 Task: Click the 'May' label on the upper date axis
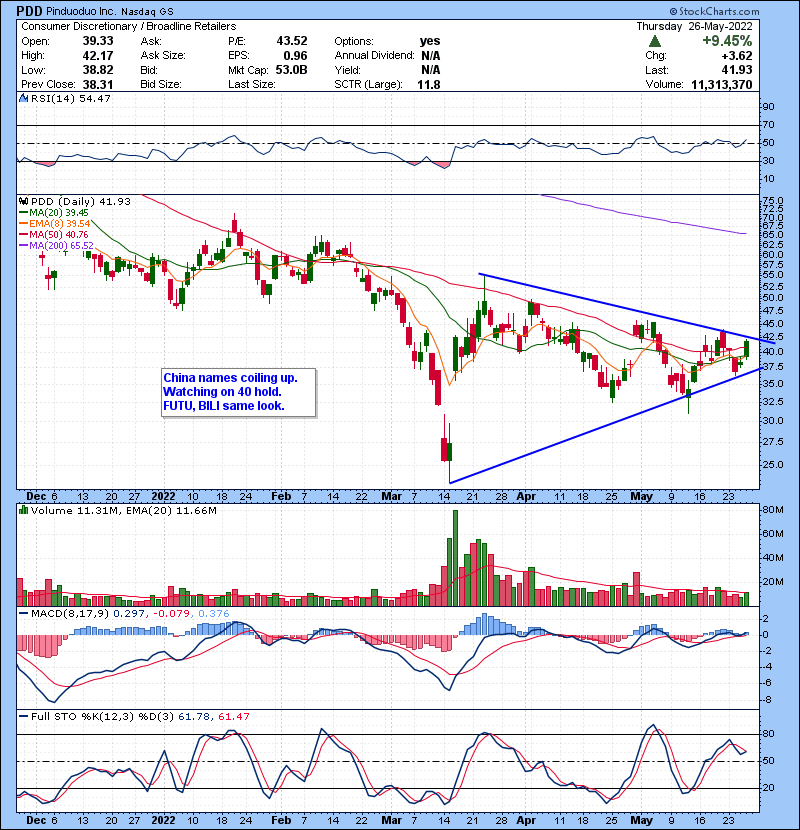coord(641,496)
